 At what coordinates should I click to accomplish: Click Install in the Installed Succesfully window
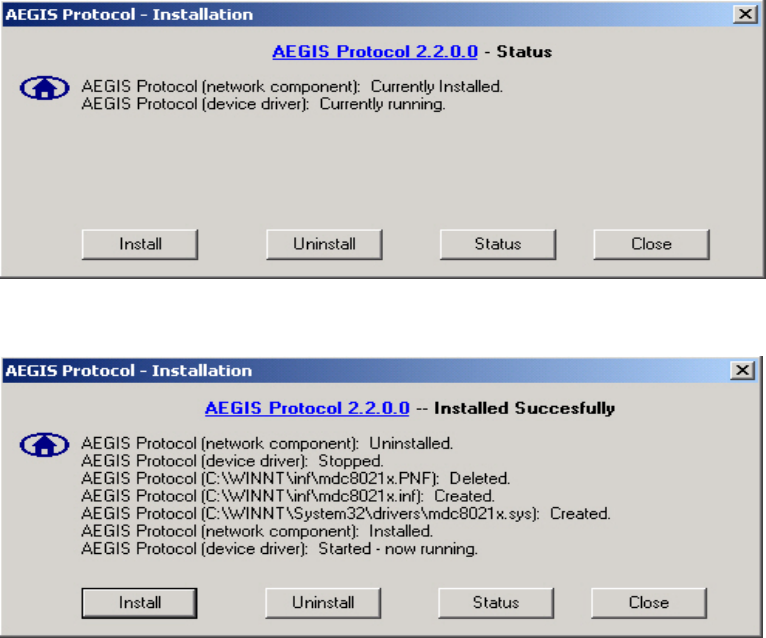[140, 603]
